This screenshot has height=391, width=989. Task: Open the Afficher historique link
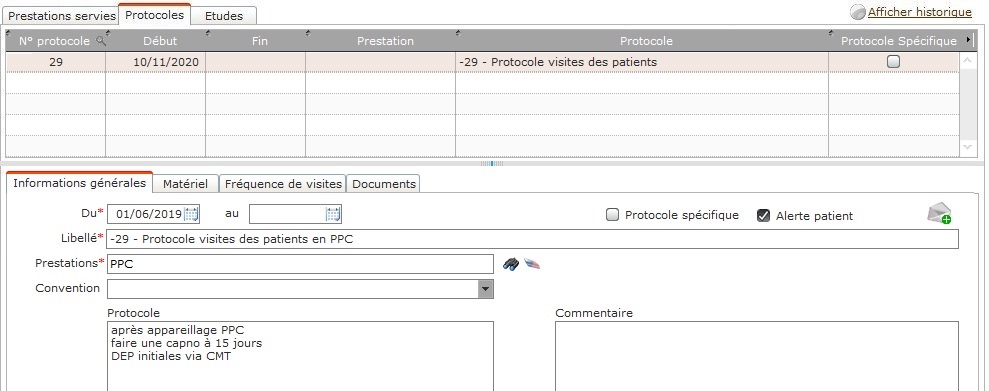(x=920, y=12)
